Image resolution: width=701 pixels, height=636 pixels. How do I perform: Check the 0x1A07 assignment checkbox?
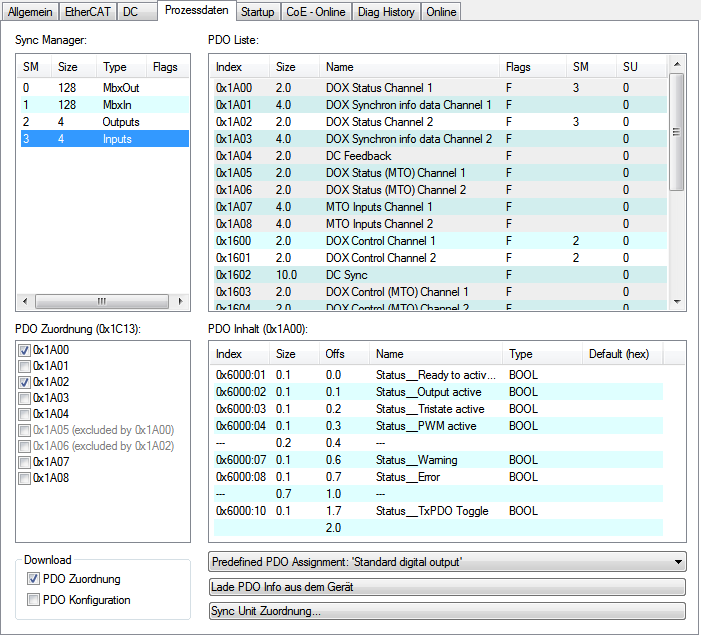(x=25, y=462)
